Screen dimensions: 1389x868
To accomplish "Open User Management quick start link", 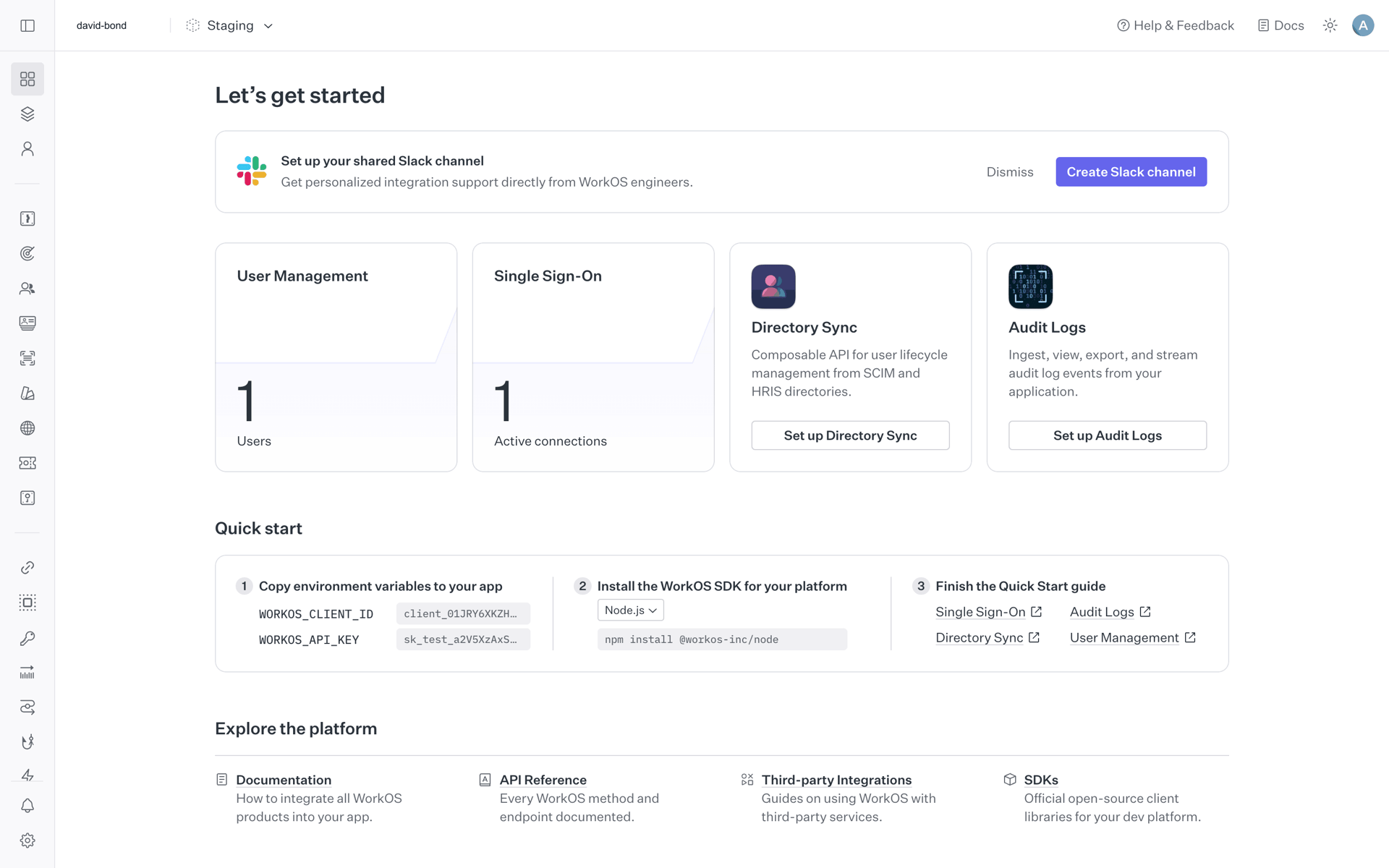I will point(1132,637).
